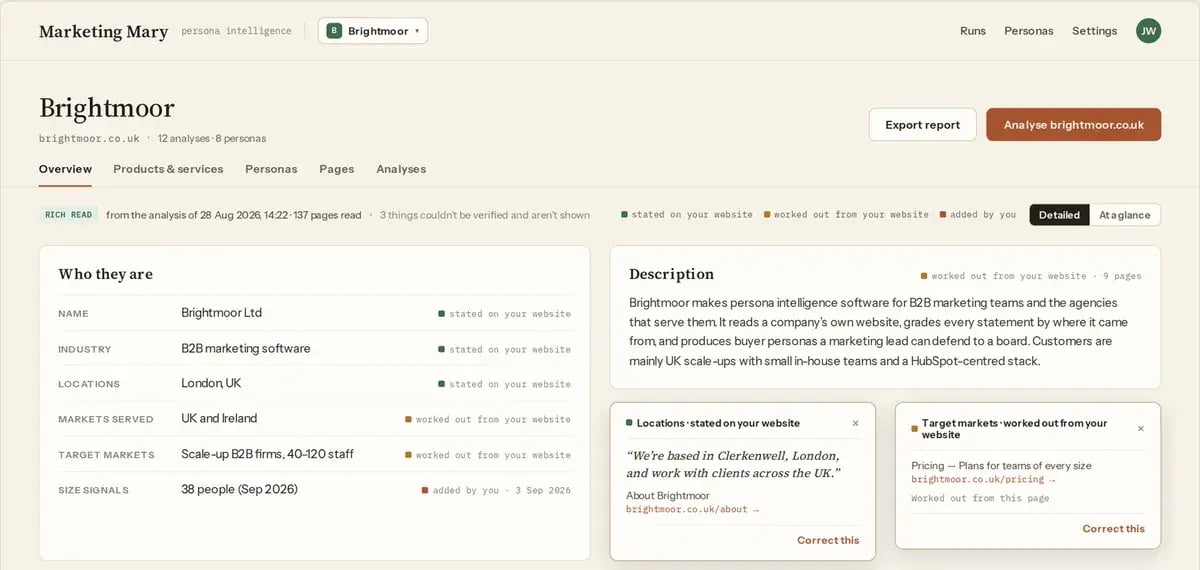Open the JW user avatar
The height and width of the screenshot is (570, 1200).
tap(1148, 31)
